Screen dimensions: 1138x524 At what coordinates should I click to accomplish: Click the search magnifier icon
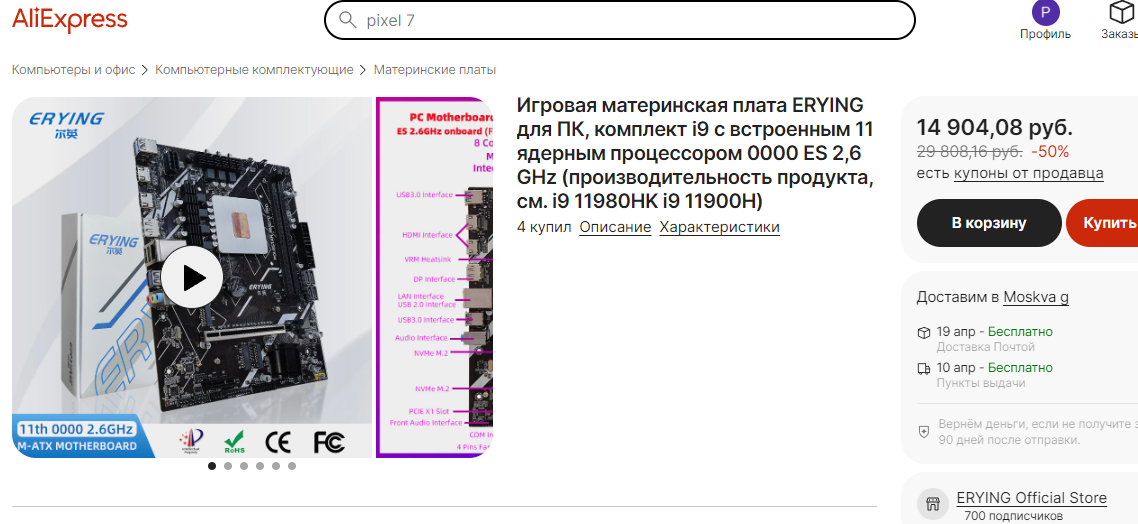point(348,20)
